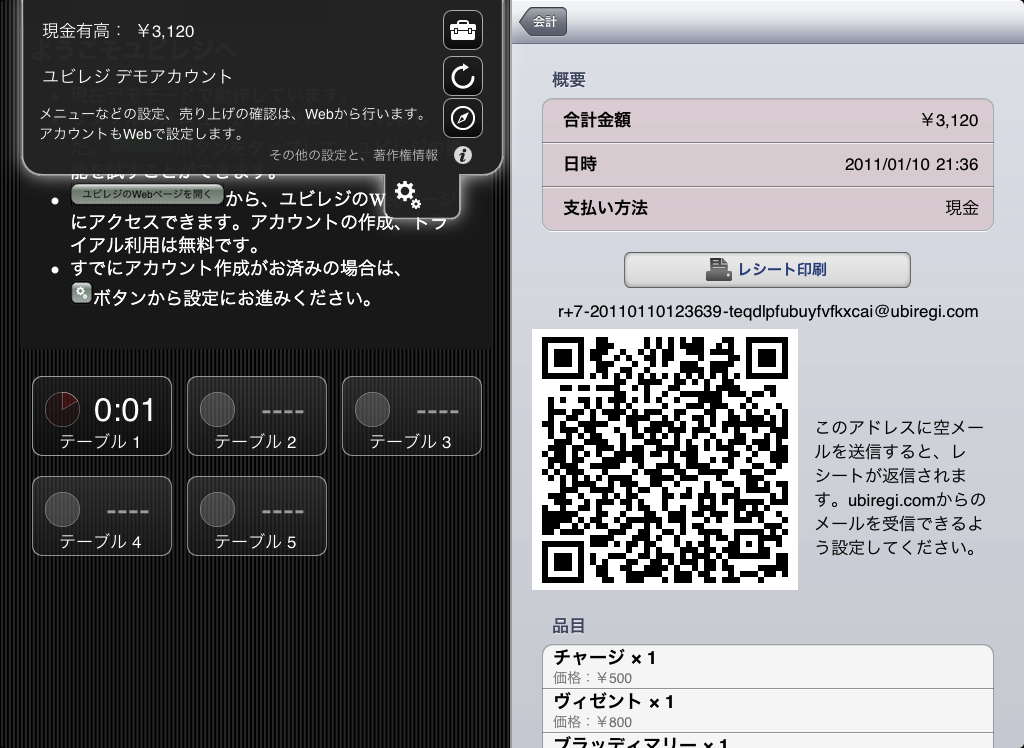
Task: Select the テーブル 3 label
Action: click(410, 442)
